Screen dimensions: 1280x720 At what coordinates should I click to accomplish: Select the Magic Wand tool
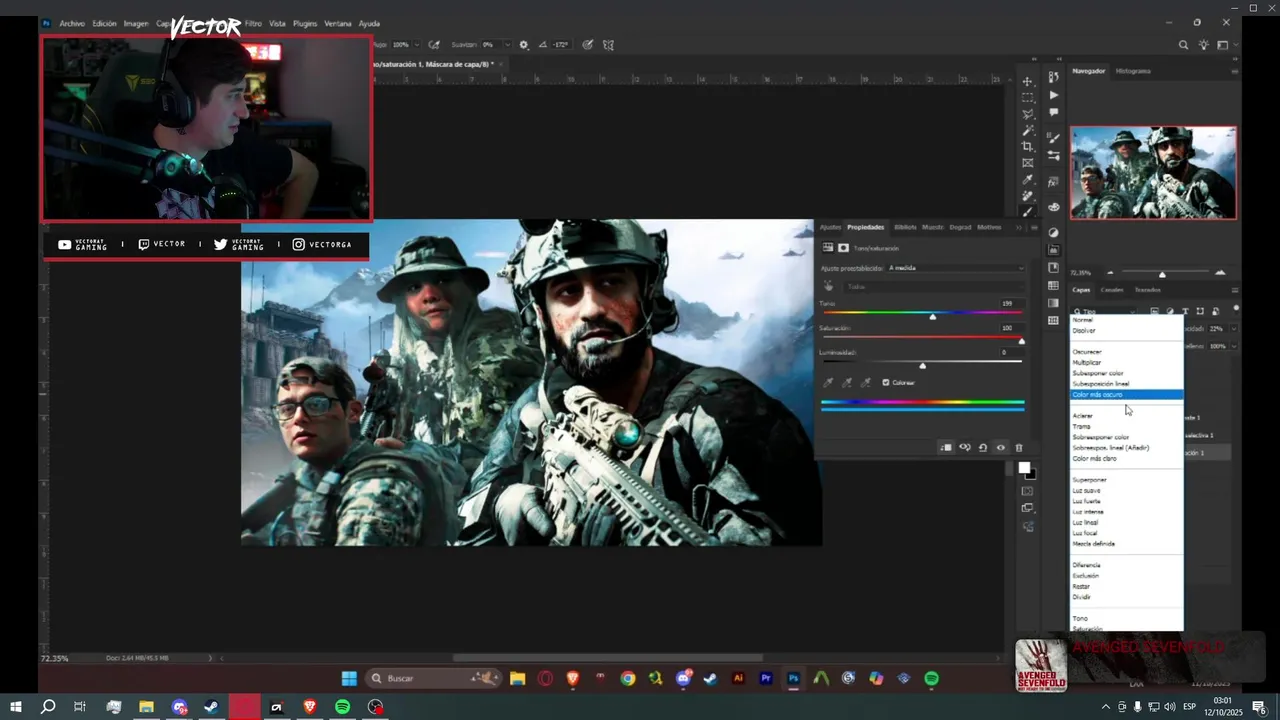pyautogui.click(x=1027, y=130)
